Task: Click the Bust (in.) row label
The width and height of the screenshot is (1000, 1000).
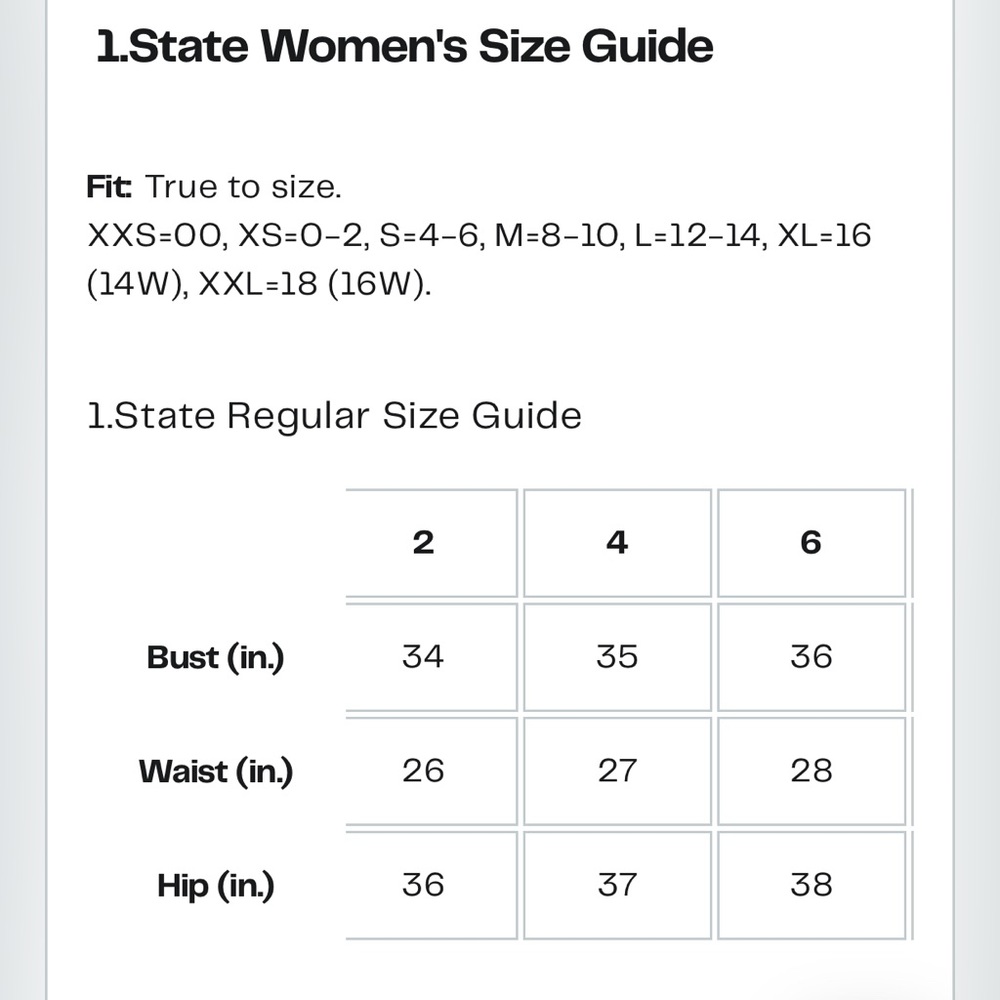Action: (216, 658)
